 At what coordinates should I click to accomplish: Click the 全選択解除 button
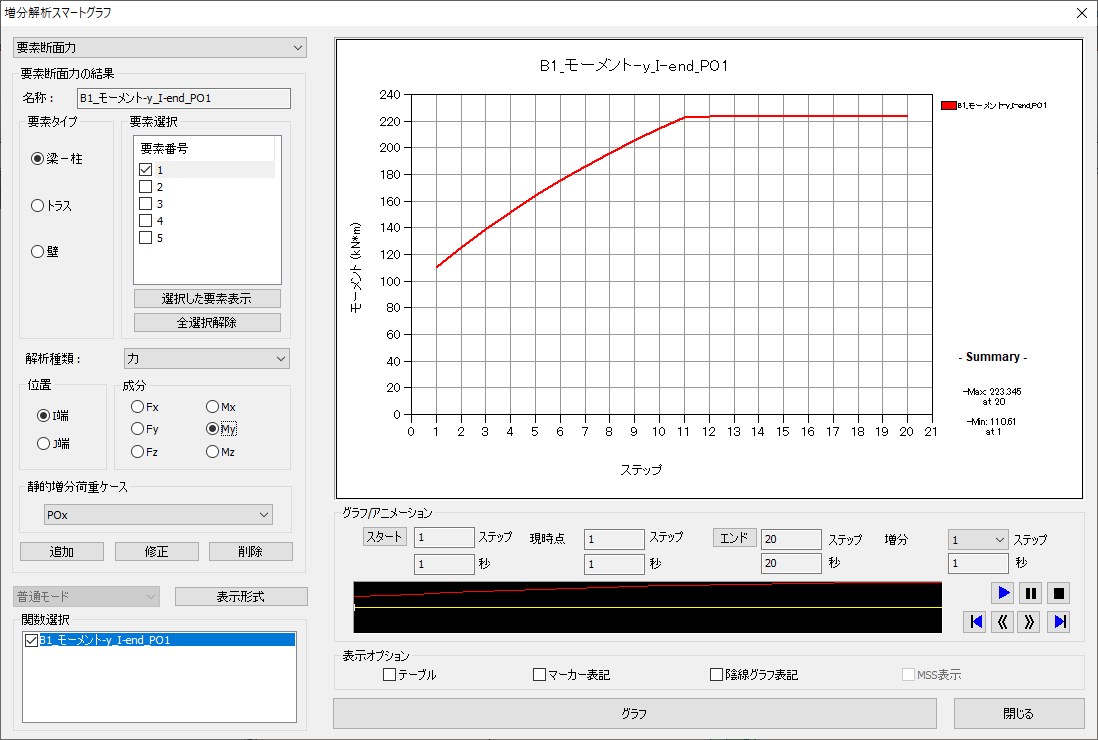coord(207,323)
